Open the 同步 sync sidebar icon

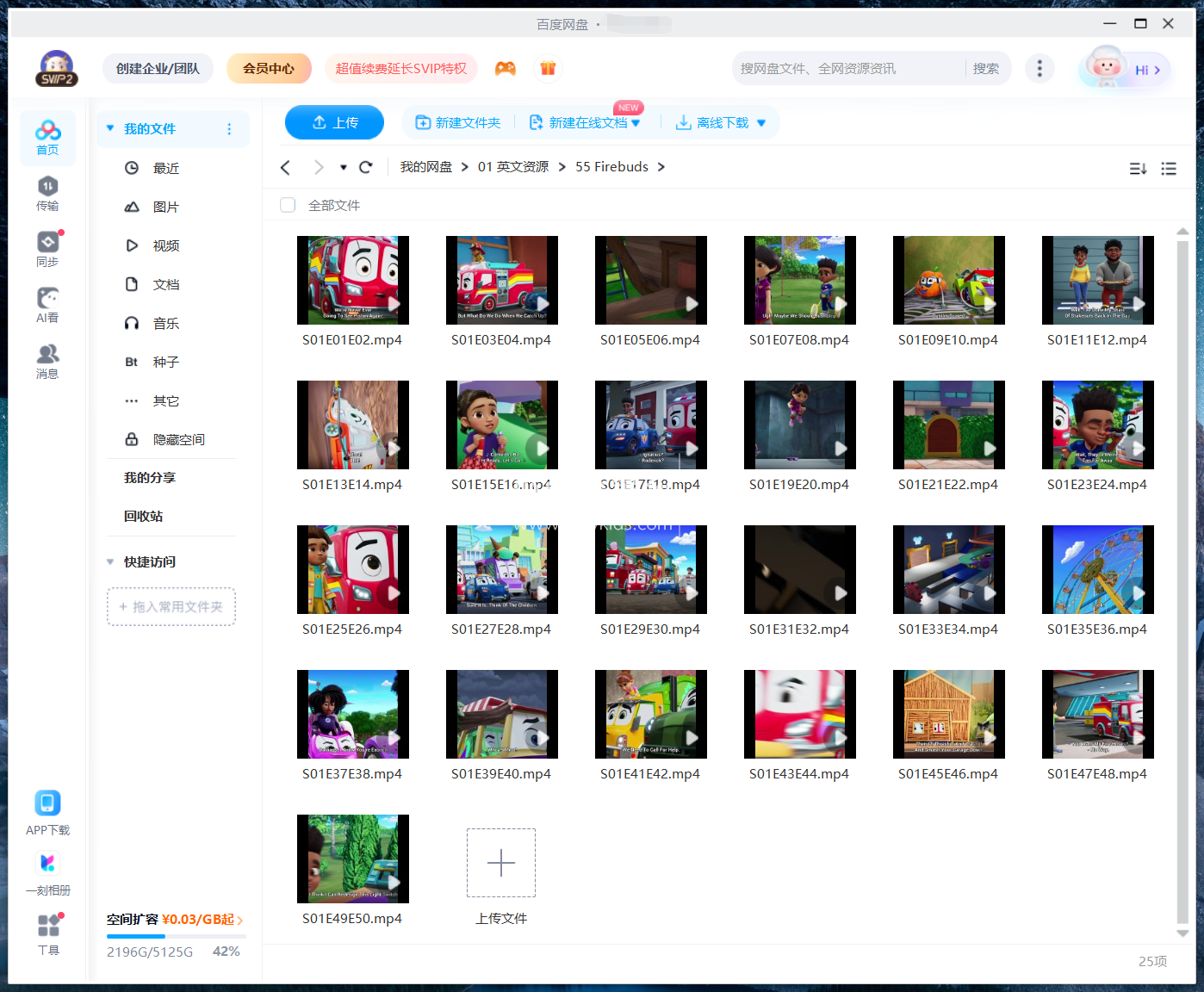47,249
